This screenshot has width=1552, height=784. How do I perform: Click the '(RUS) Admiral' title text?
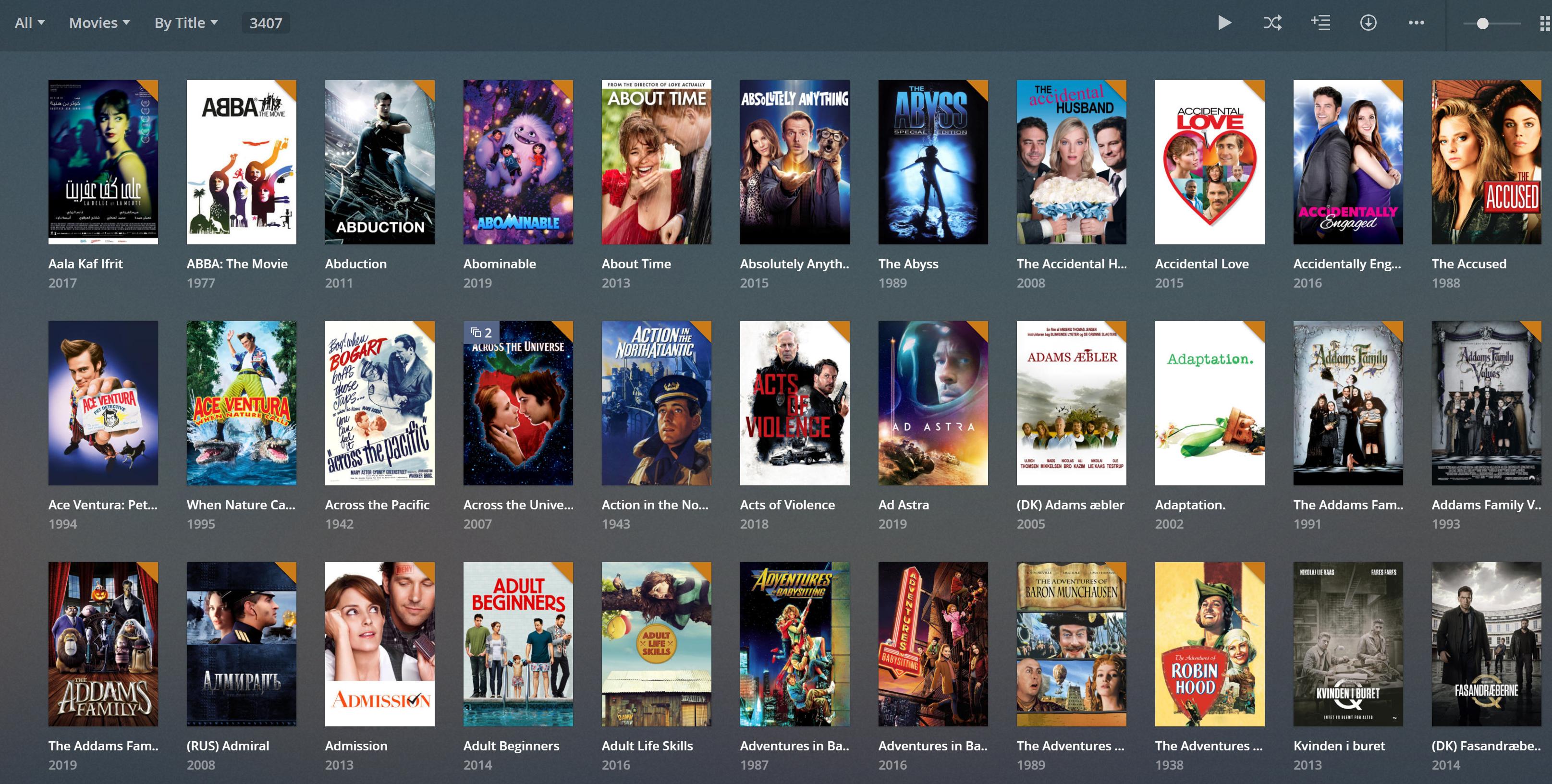(228, 746)
